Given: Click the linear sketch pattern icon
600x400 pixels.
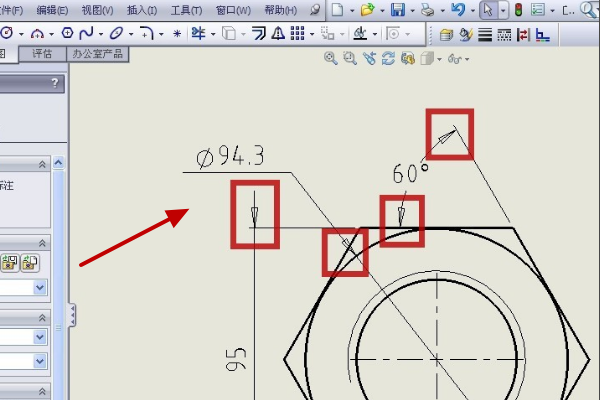Looking at the screenshot, I should click(x=297, y=33).
